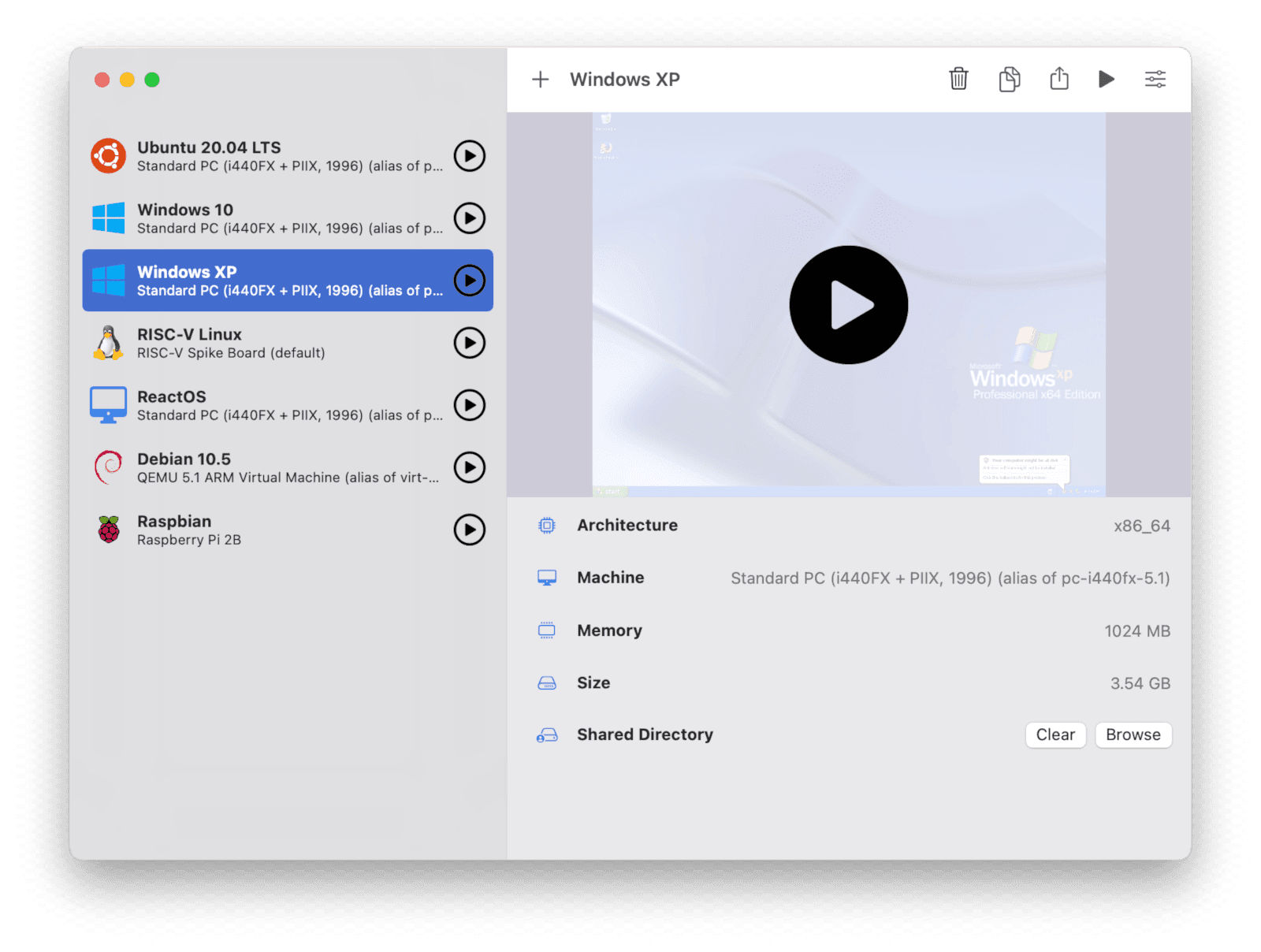Screen dimensions: 1261x952
Task: Start the Debian 10.5 machine
Action: [x=470, y=467]
